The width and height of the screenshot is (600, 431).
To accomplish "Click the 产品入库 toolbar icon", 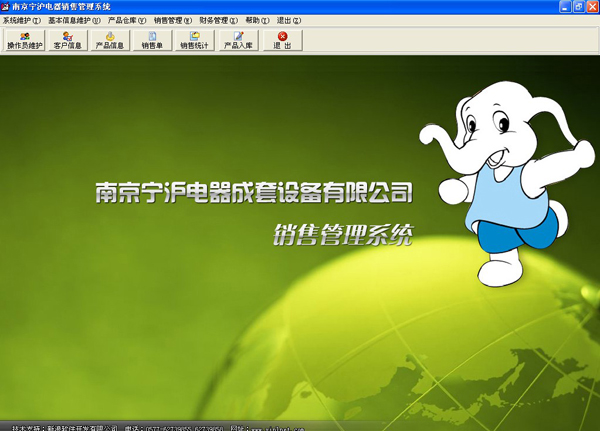I will click(x=239, y=40).
